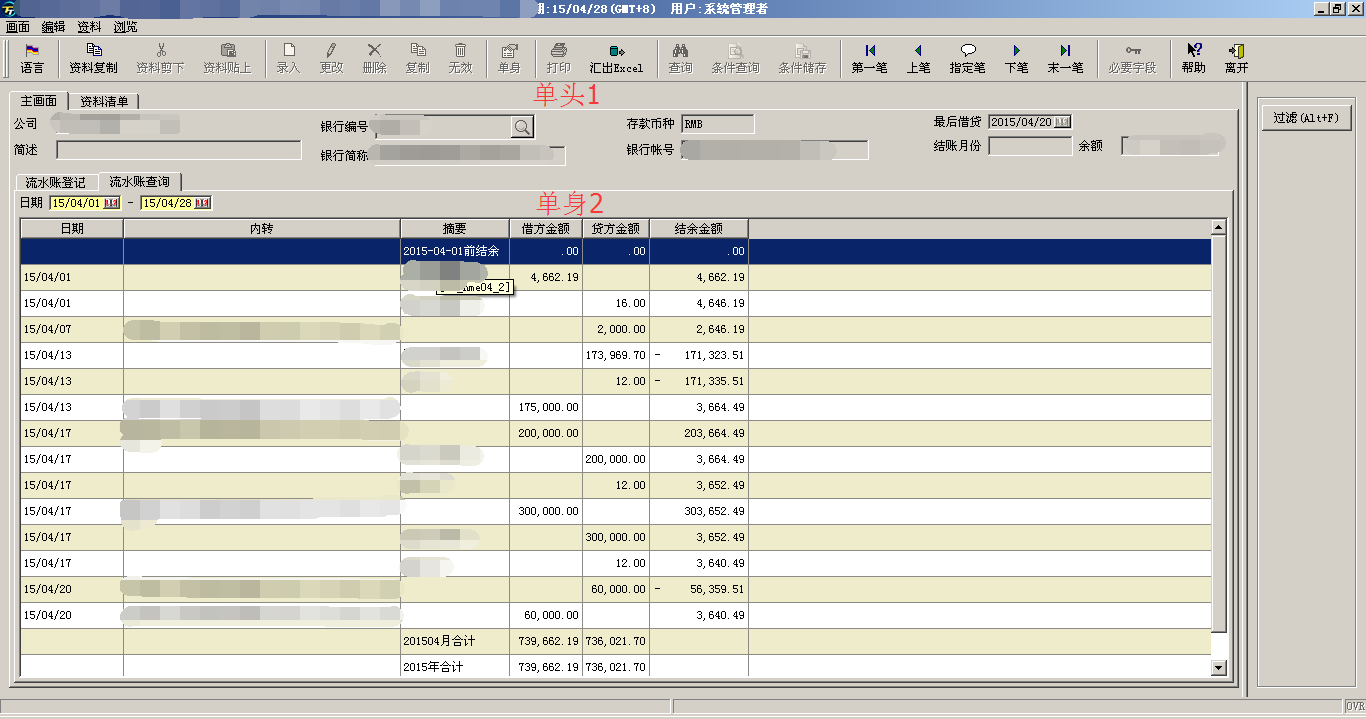The image size is (1366, 719).
Task: Click the 资料剪下 cut icon
Action: point(160,59)
